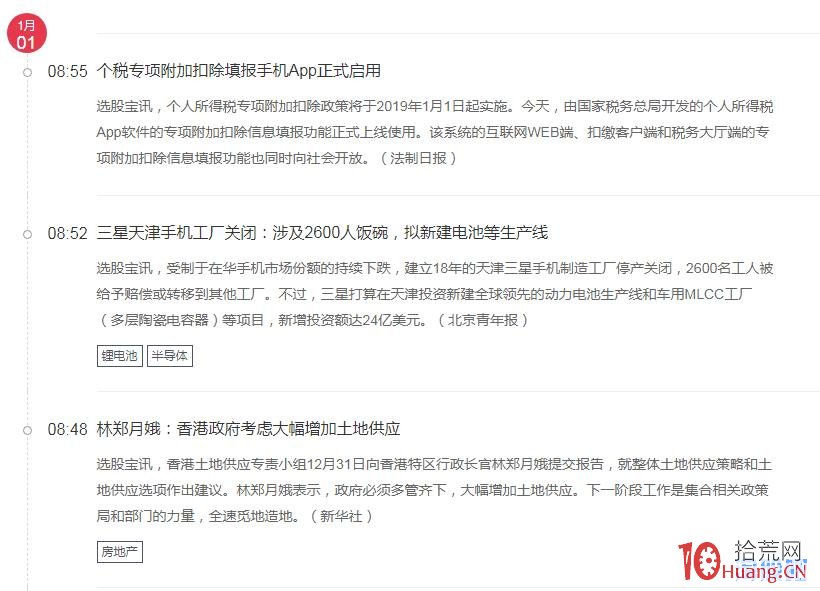Screen dimensions: 820x591
Task: Click source text （新华社）
Action: coord(341,516)
